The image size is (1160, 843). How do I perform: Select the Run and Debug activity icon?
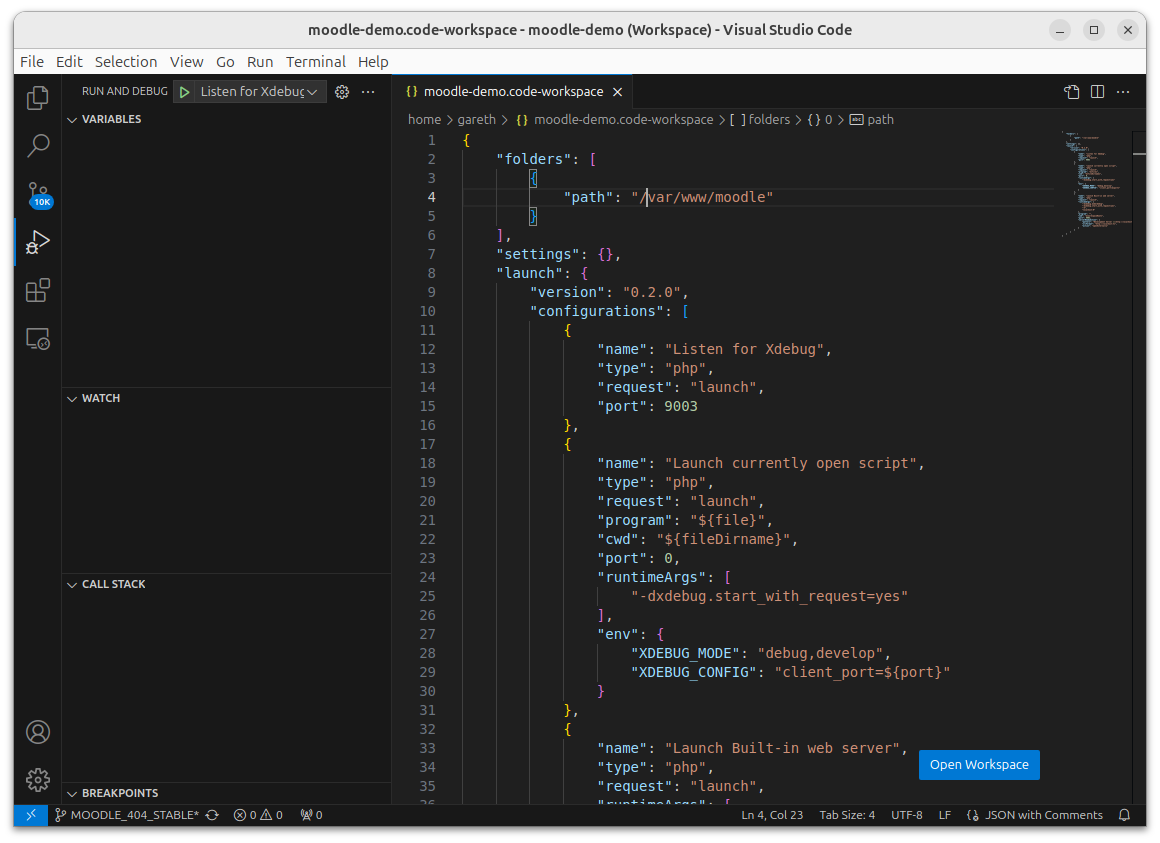click(38, 242)
